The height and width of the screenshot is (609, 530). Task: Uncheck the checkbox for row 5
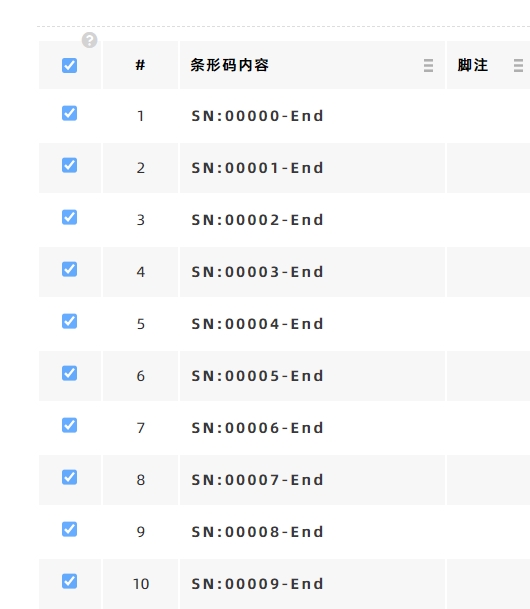[70, 321]
